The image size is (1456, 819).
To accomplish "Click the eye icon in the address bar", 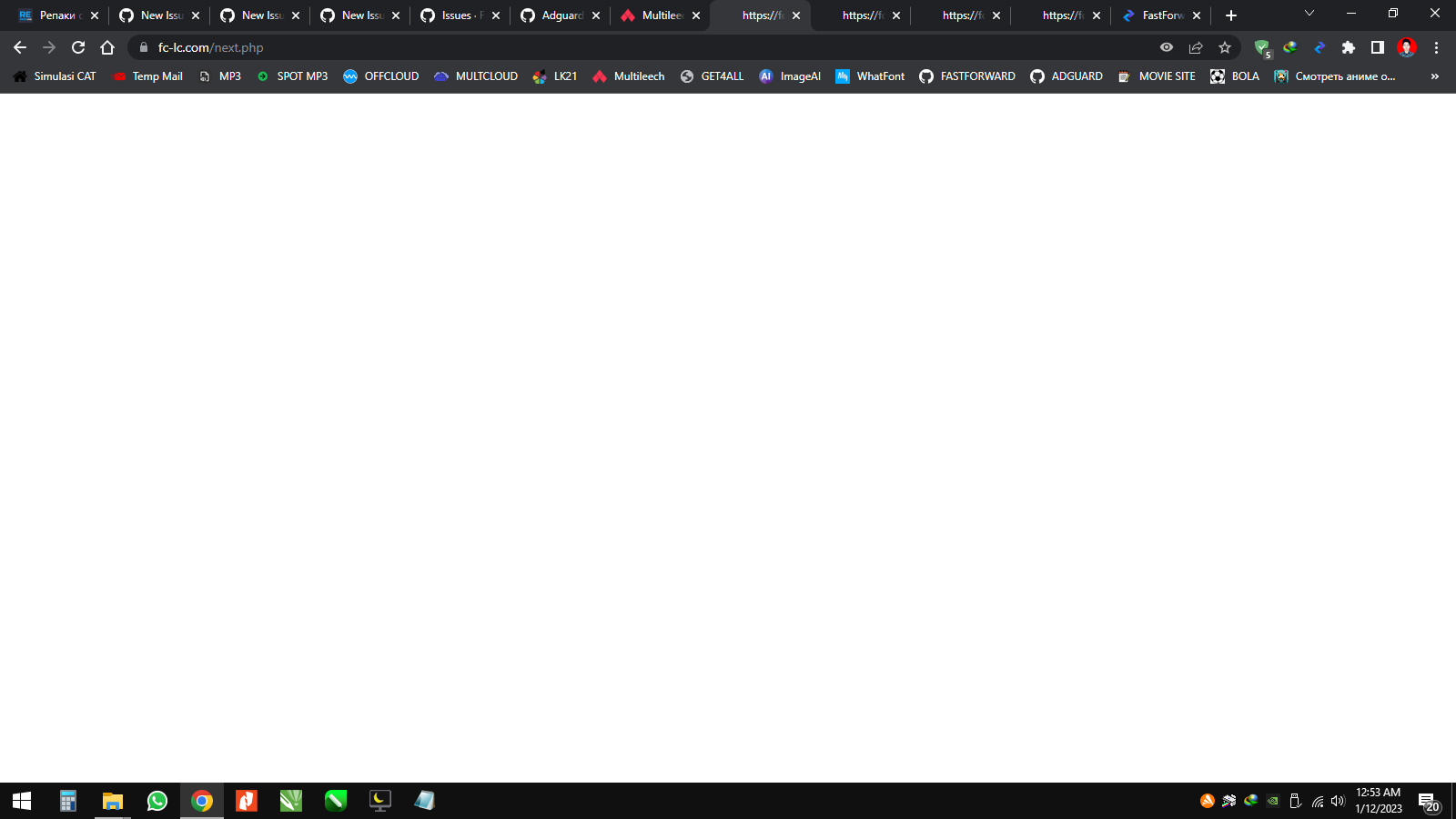I will (1166, 47).
